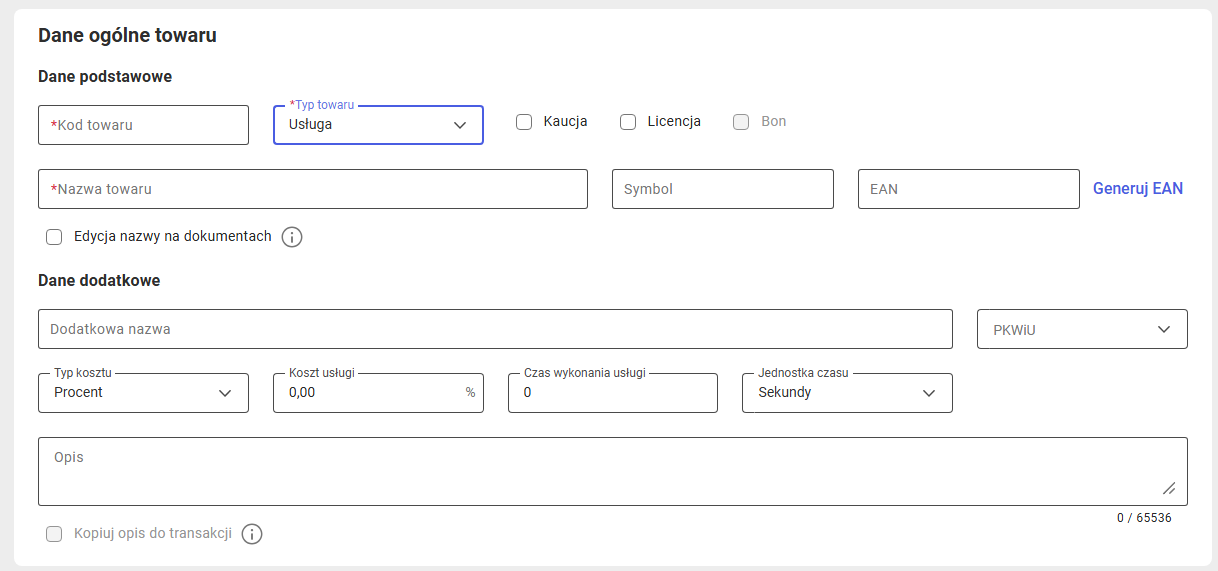This screenshot has width=1218, height=571.
Task: Focus the Koszt usługi field
Action: (x=378, y=393)
